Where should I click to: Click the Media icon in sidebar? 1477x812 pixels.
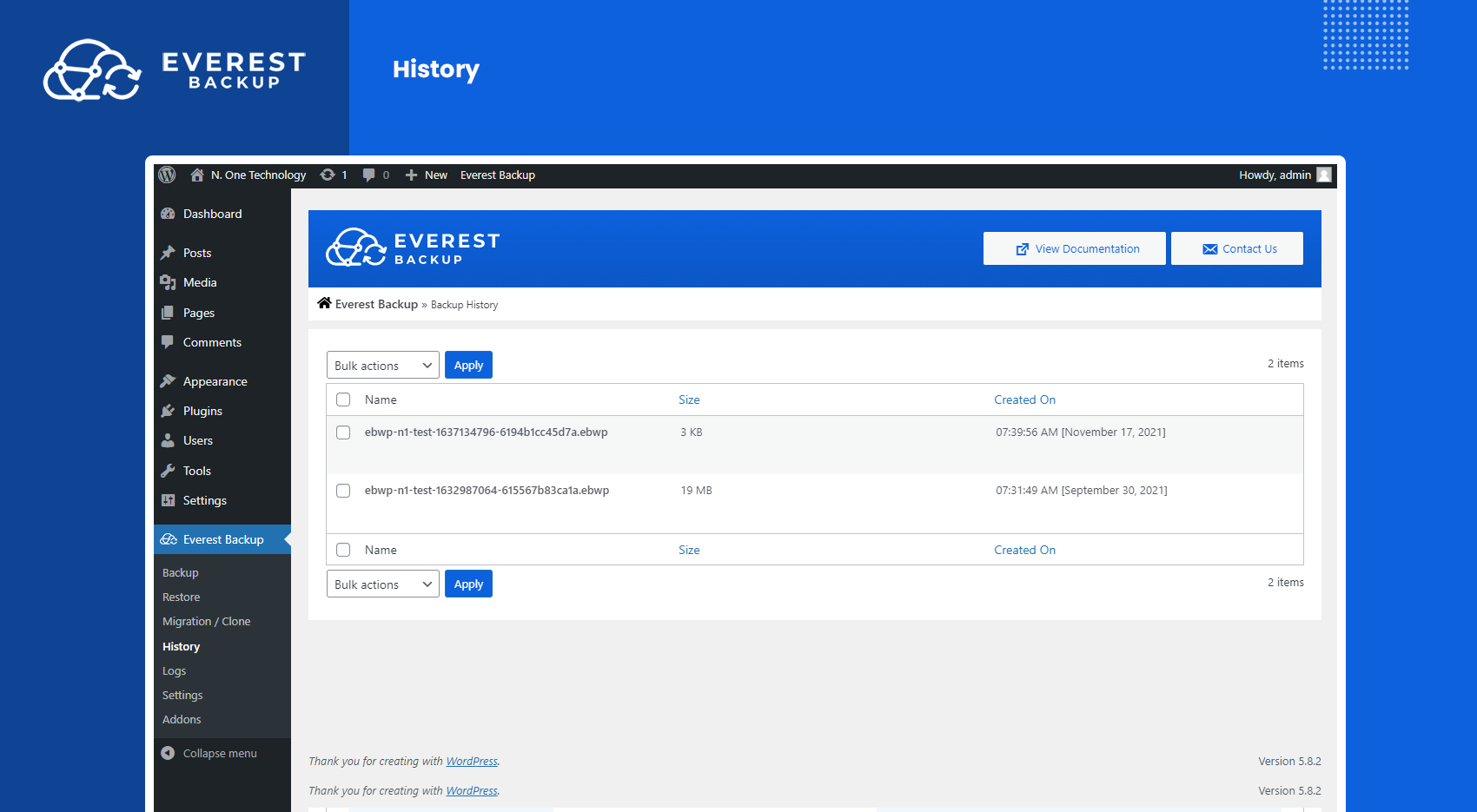[169, 282]
